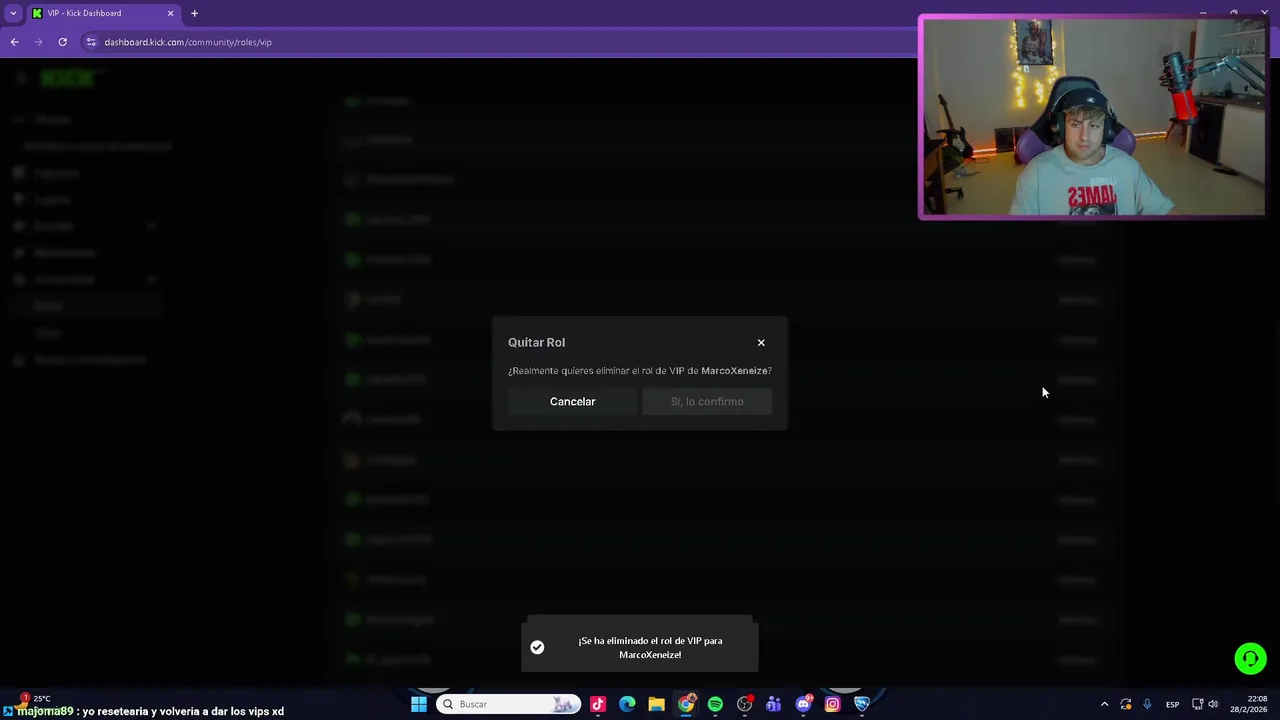Switch to Google Chrome in the taskbar
Image resolution: width=1280 pixels, height=720 pixels.
click(686, 704)
